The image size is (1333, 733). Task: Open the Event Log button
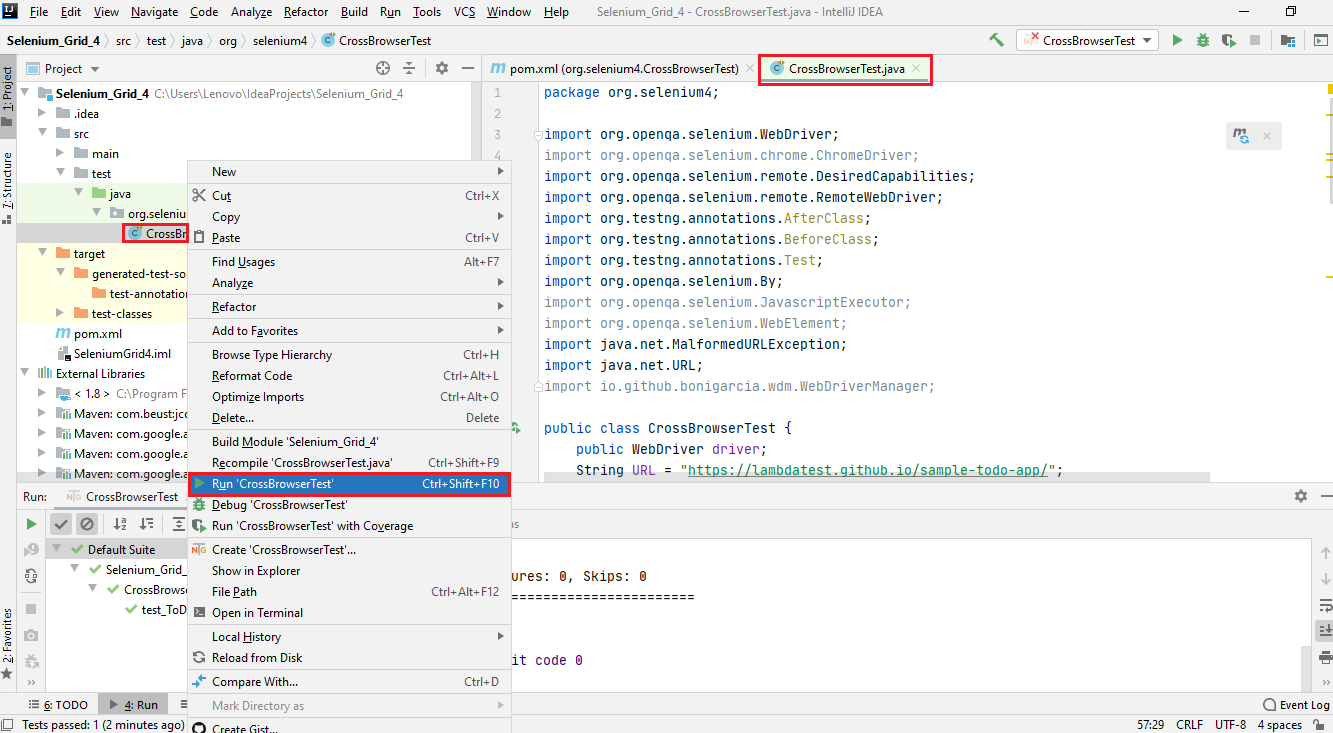[1296, 705]
